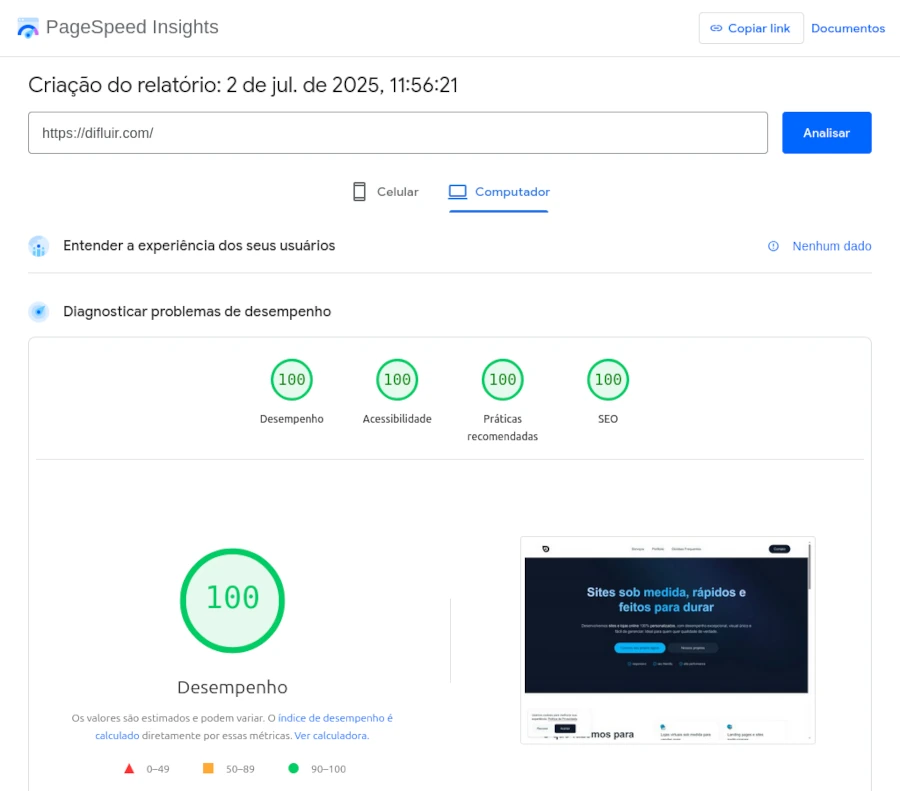Screen dimensions: 900x791
Task: Click the link chain icon in Copiar link
Action: tap(716, 28)
